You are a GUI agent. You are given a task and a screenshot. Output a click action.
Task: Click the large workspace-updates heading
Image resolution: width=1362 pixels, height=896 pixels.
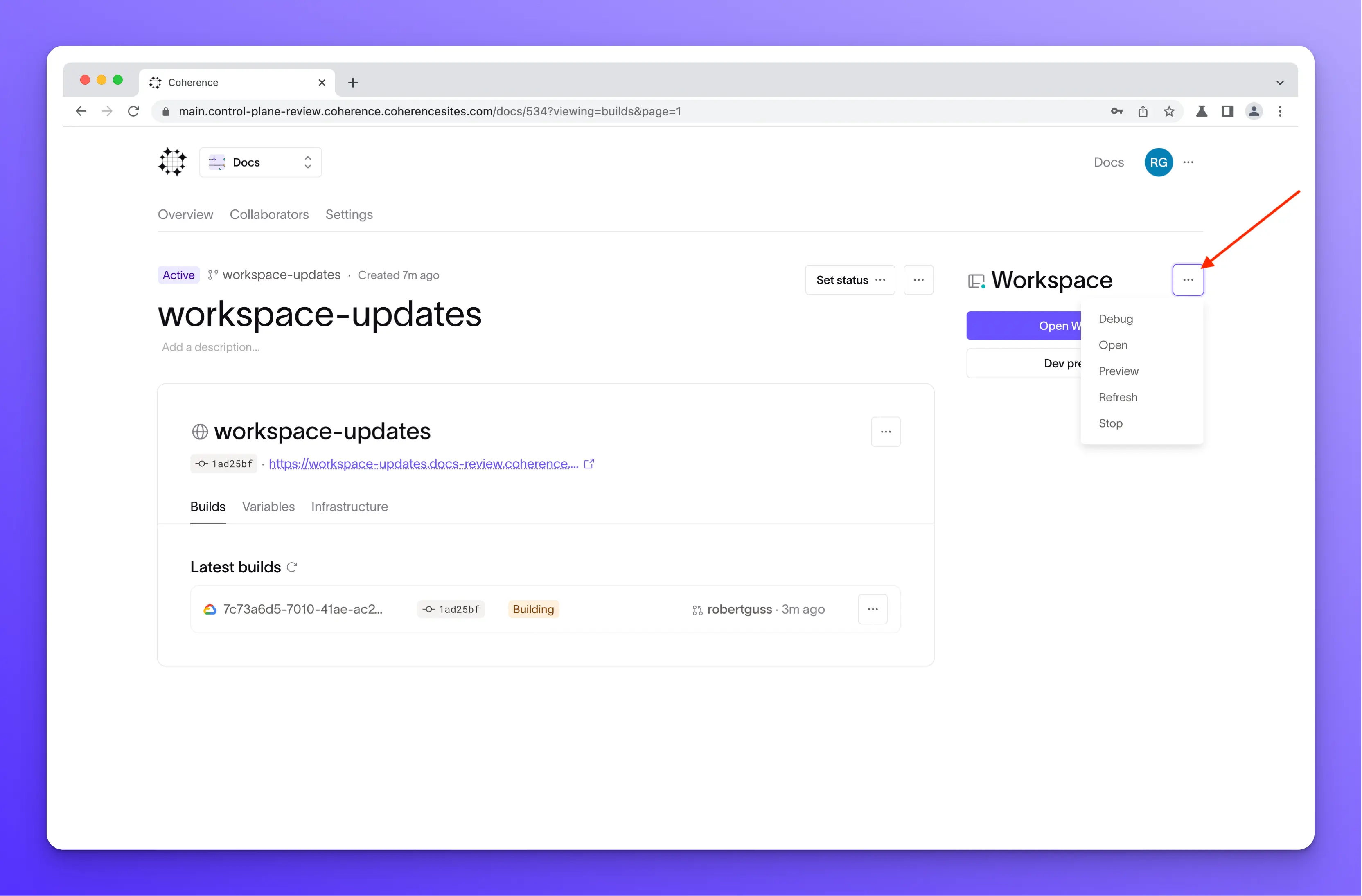(x=320, y=315)
